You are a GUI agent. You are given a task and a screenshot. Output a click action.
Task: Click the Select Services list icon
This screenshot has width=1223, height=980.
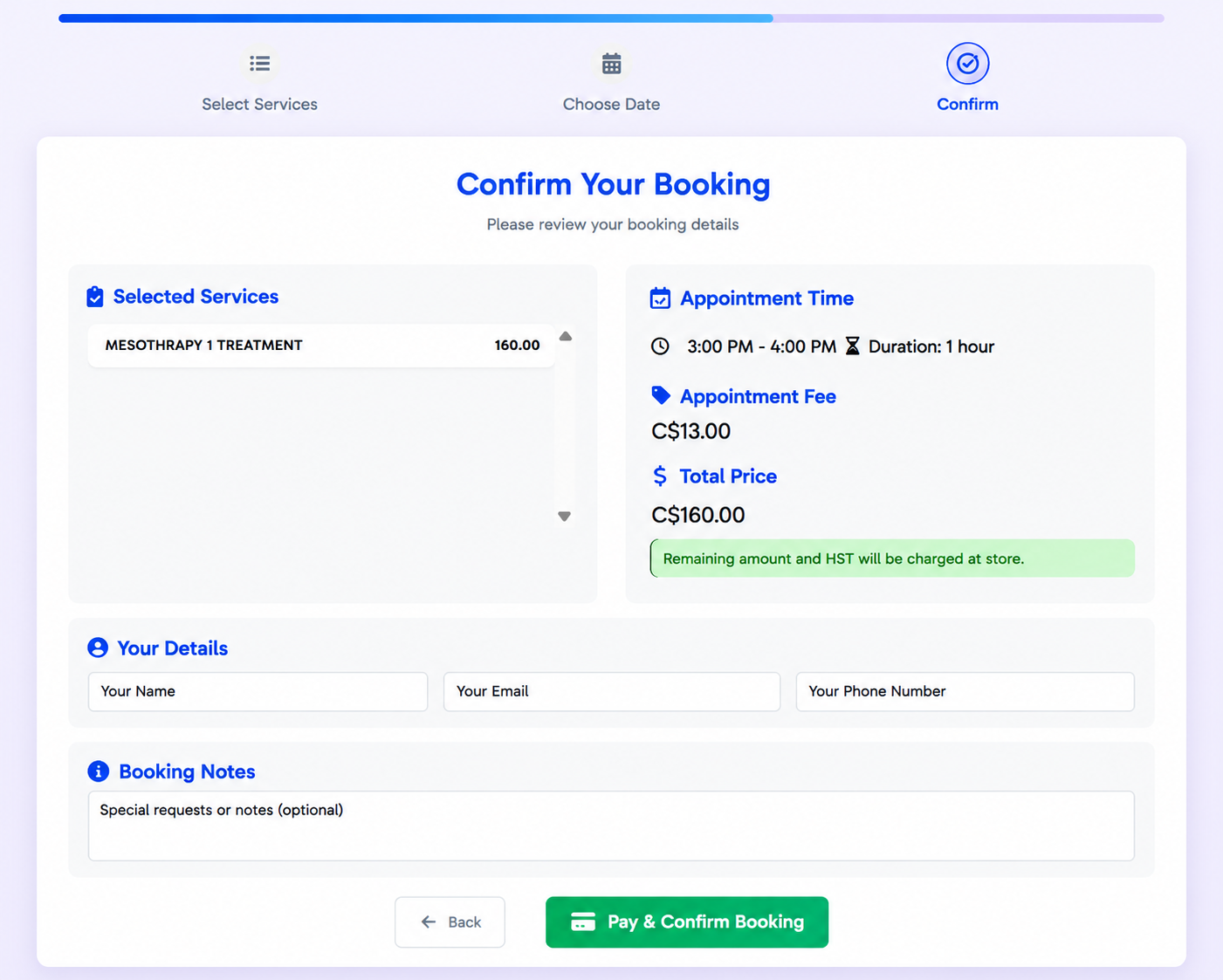click(259, 64)
